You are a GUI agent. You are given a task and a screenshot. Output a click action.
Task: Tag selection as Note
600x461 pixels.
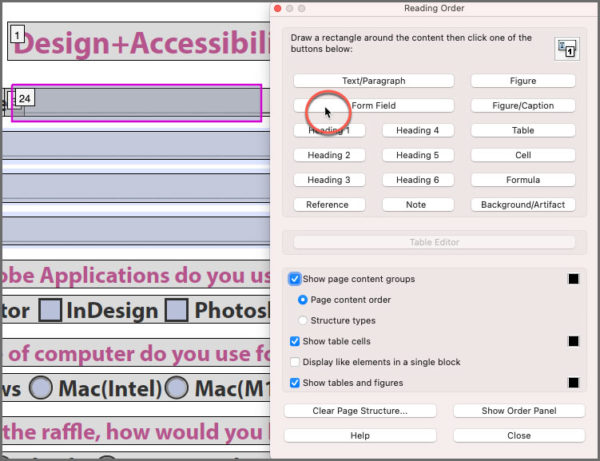(418, 205)
